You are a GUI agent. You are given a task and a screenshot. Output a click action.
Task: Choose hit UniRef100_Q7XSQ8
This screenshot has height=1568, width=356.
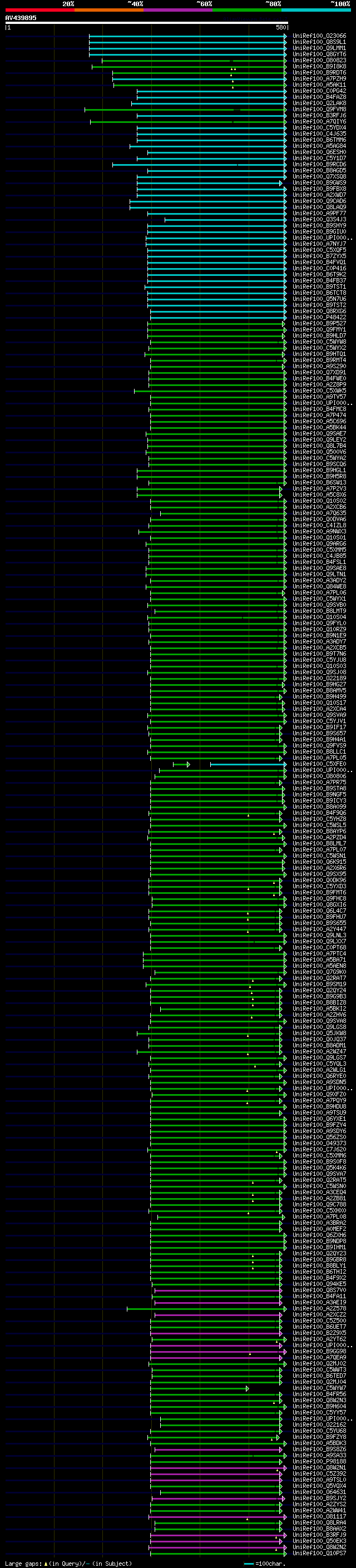319,176
